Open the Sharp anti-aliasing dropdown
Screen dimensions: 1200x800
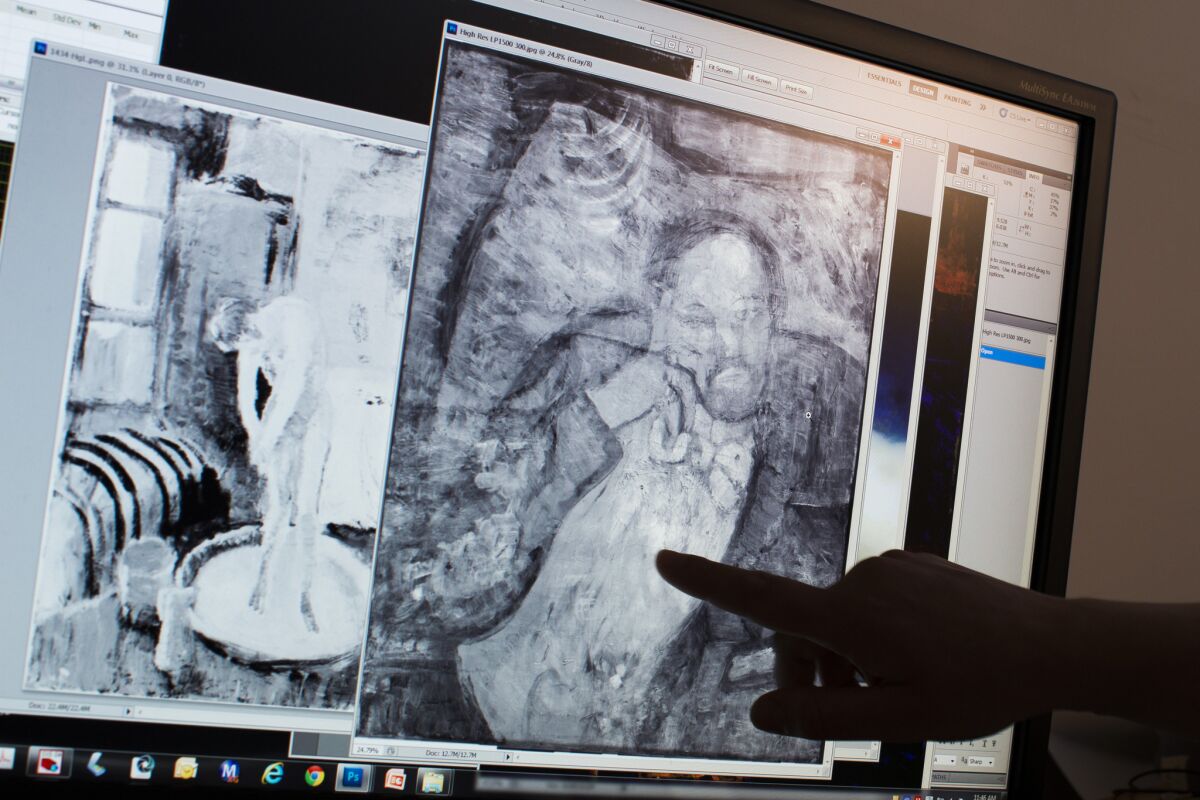coord(981,761)
